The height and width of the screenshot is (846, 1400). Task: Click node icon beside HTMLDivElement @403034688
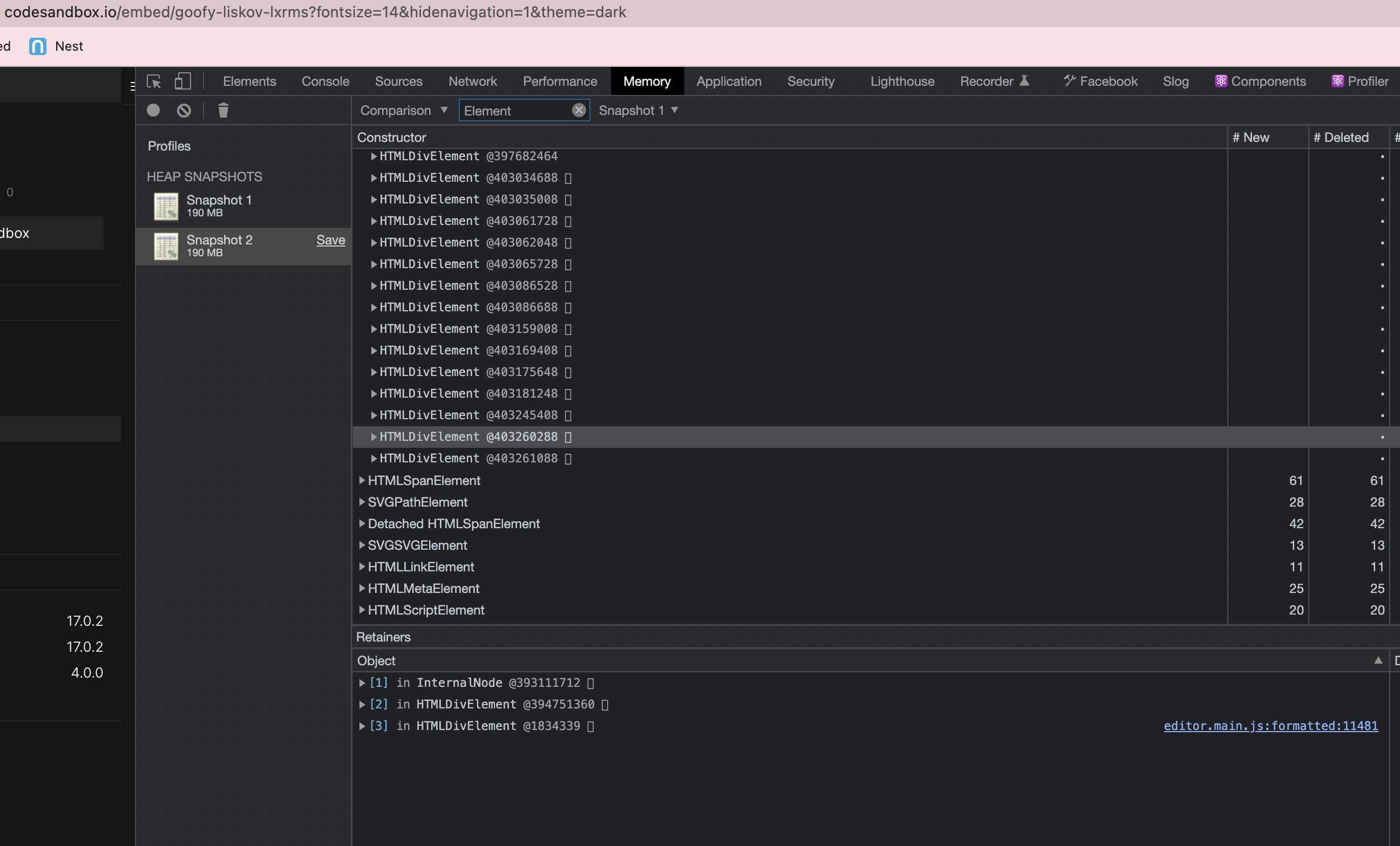[568, 179]
